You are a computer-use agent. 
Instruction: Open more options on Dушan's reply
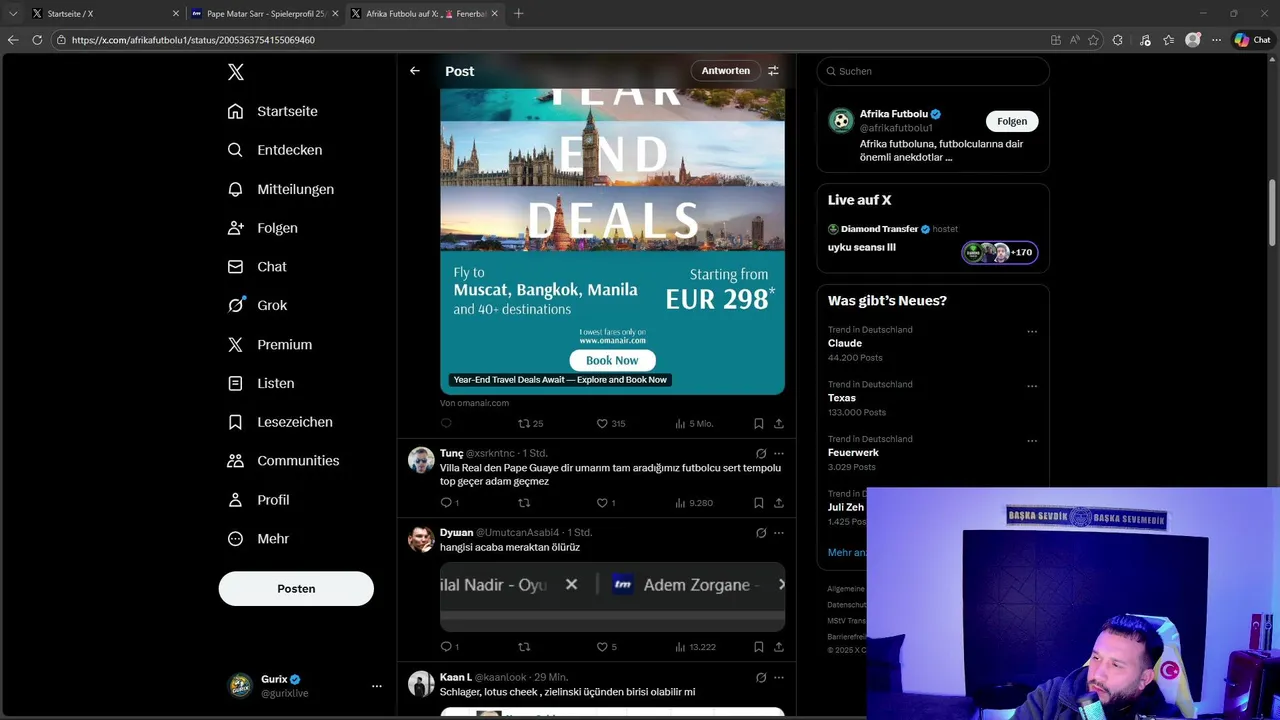(x=779, y=532)
